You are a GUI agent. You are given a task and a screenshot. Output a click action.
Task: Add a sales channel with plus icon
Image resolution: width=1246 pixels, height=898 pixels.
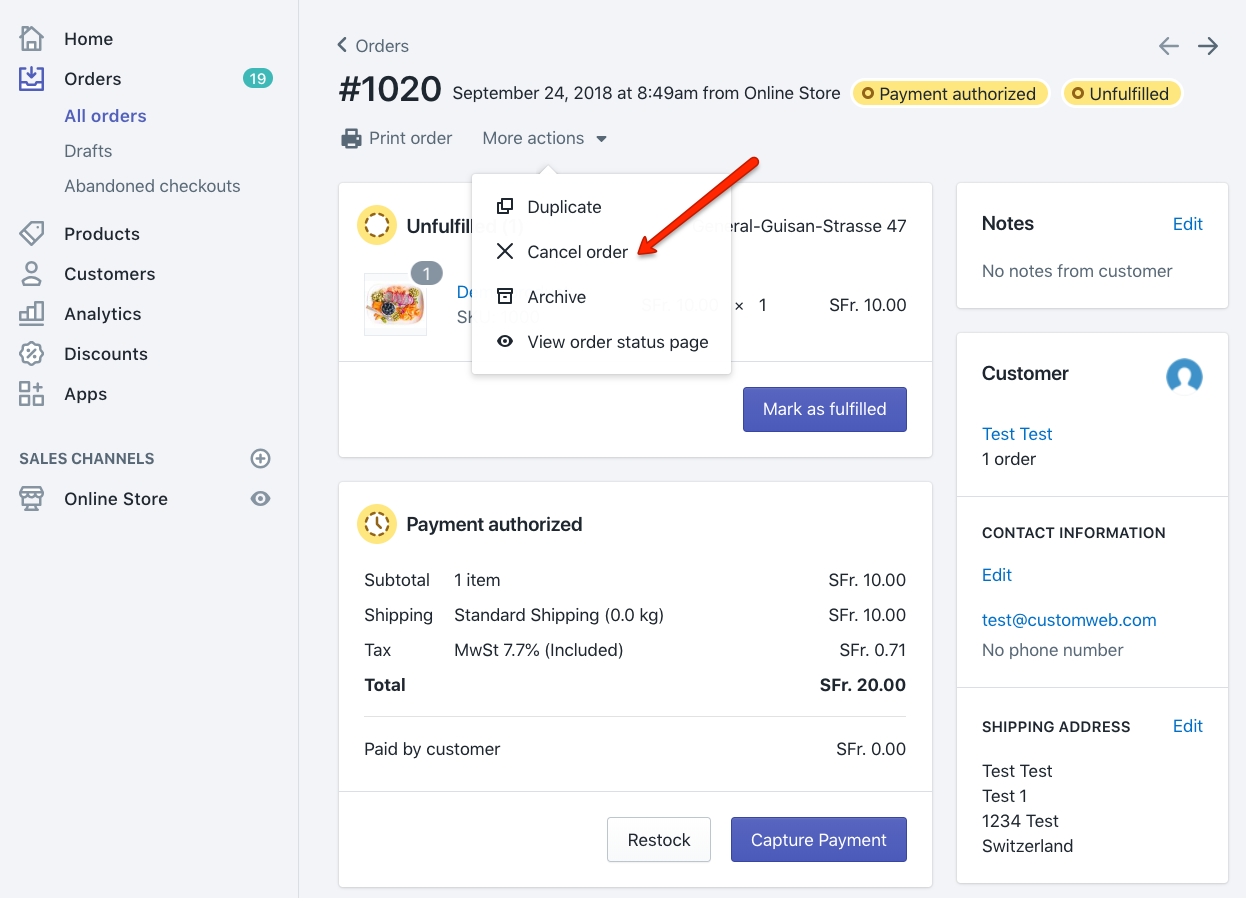(x=260, y=459)
